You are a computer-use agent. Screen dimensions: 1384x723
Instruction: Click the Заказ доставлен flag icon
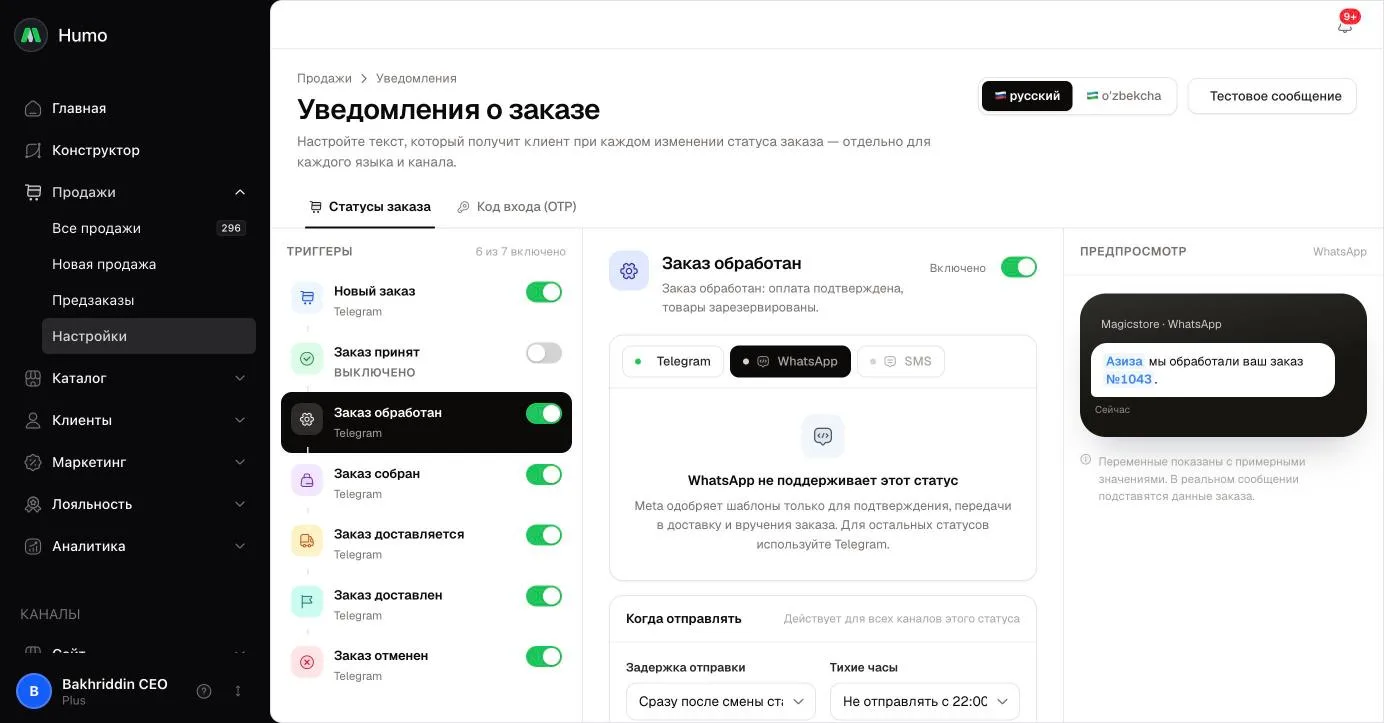click(307, 601)
